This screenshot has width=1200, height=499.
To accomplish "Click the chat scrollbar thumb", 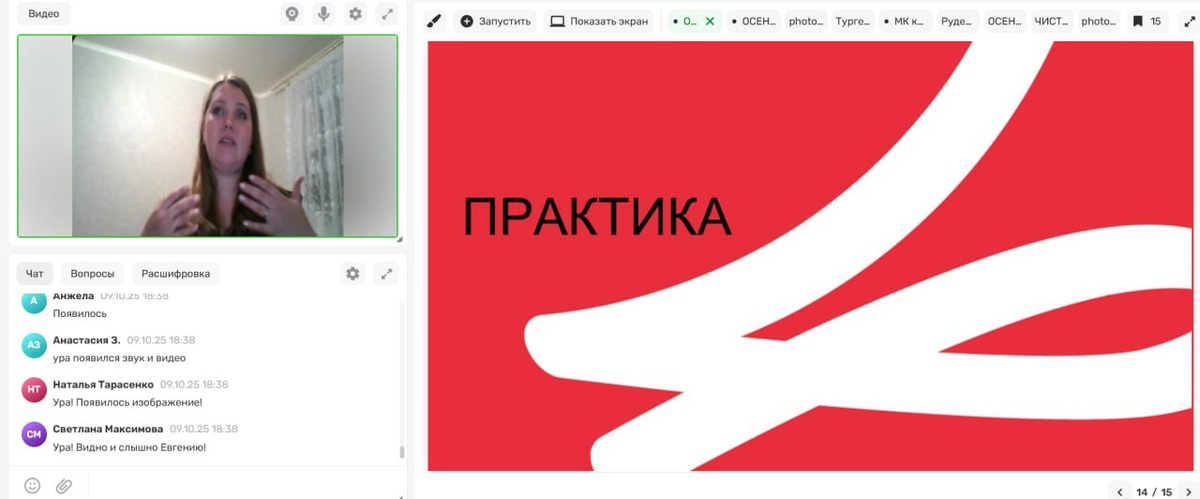I will (x=402, y=452).
